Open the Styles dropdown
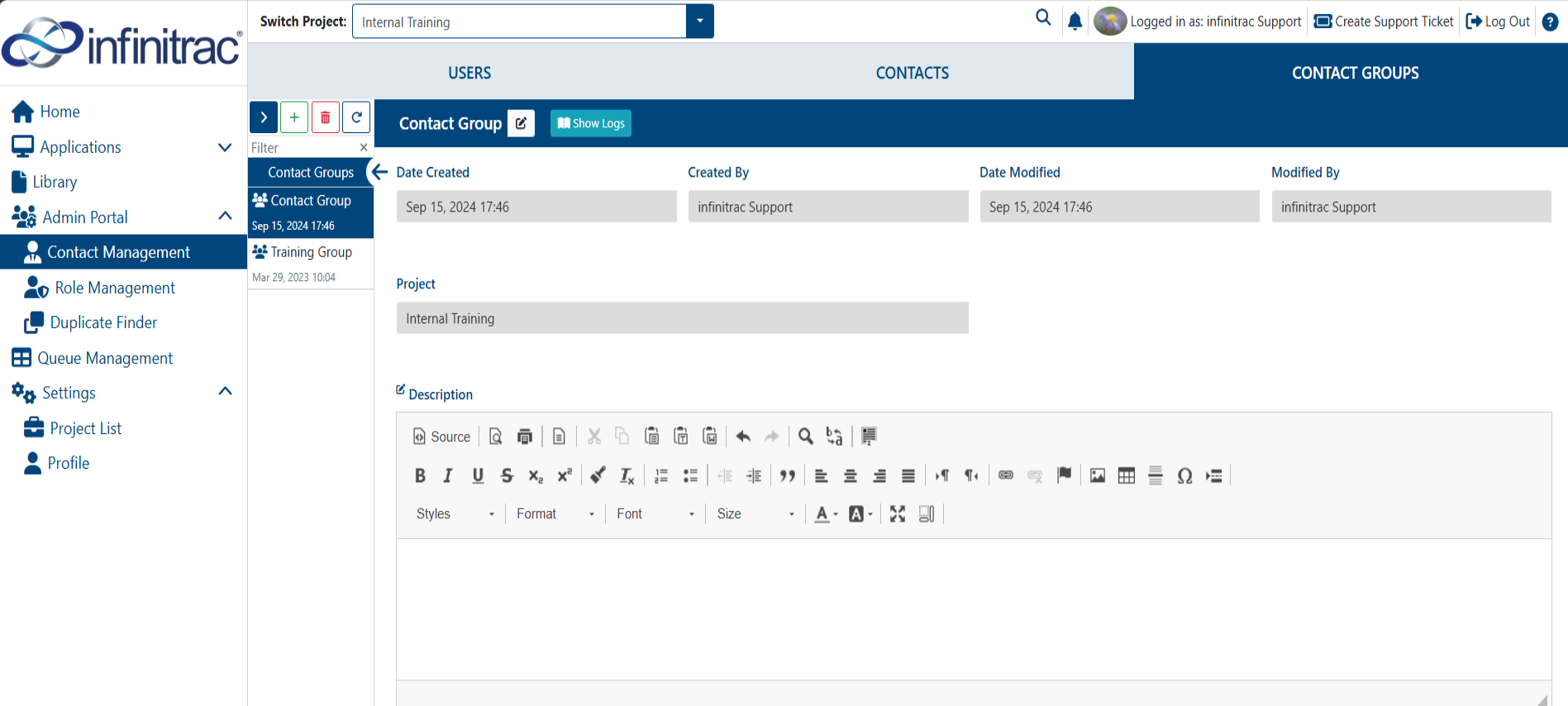This screenshot has height=706, width=1568. (455, 514)
